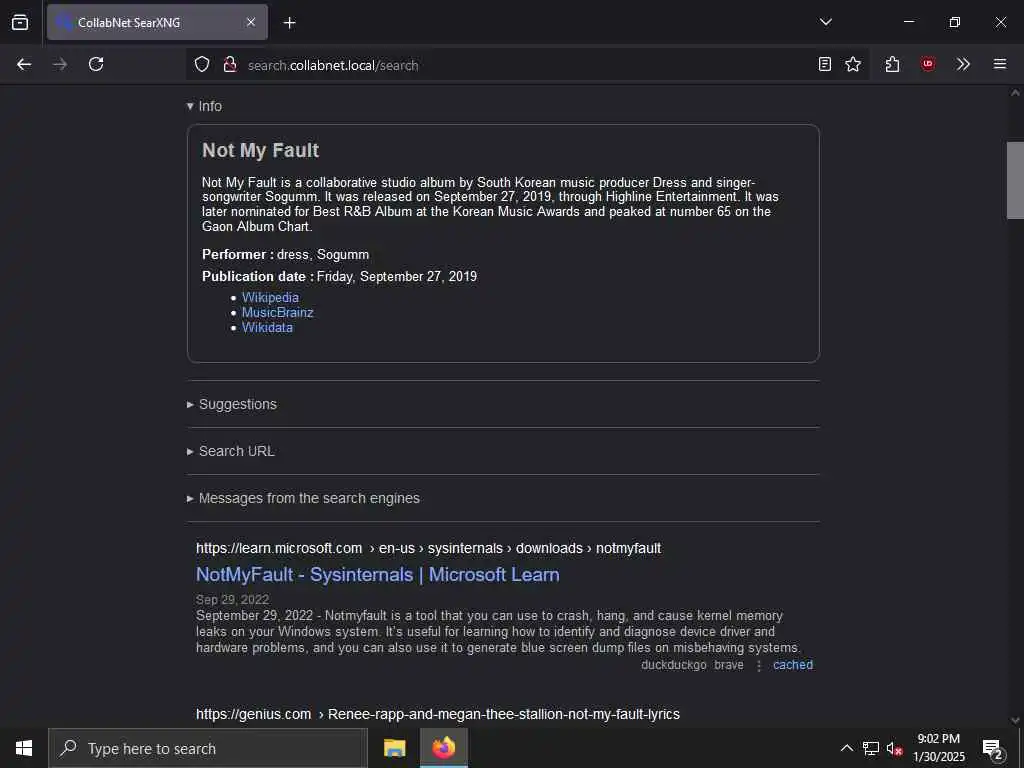1024x768 pixels.
Task: Close the CollabNet SearXNG tab
Action: [251, 22]
